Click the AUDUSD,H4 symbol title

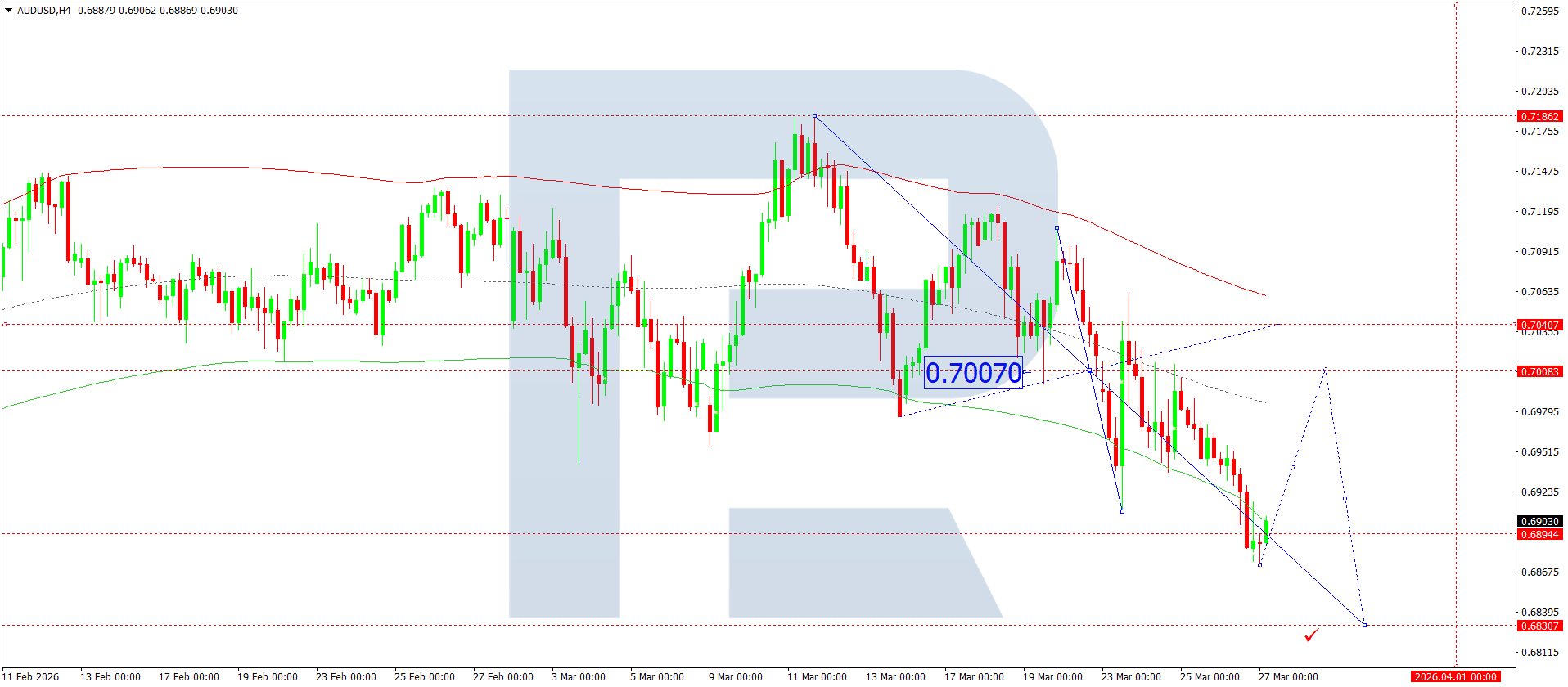point(44,11)
